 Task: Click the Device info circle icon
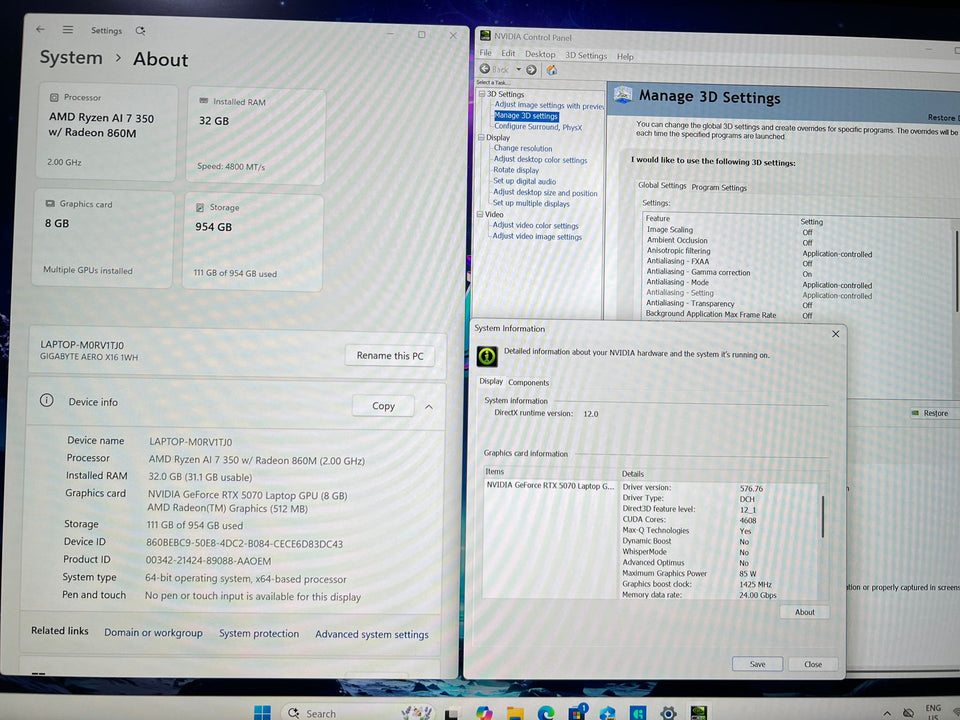[x=47, y=400]
